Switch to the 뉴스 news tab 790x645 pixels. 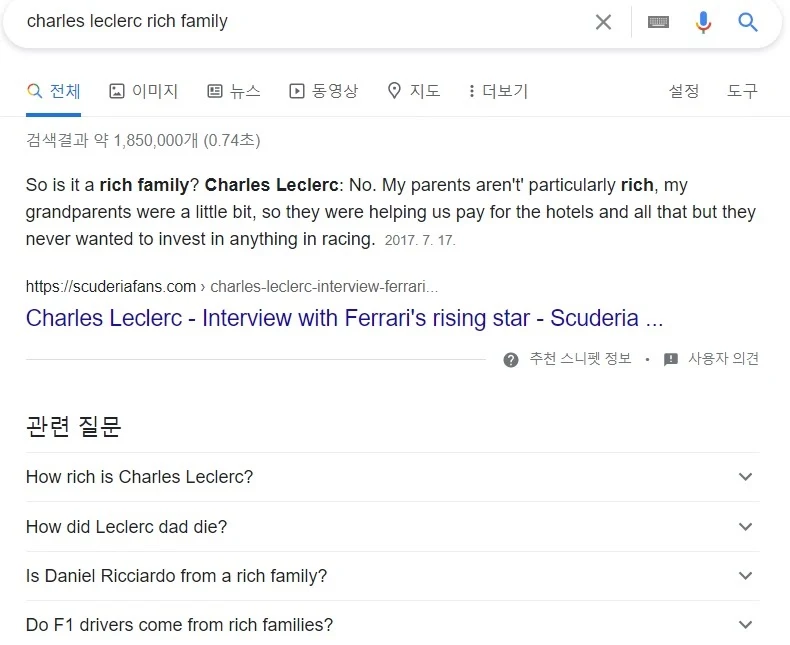234,91
